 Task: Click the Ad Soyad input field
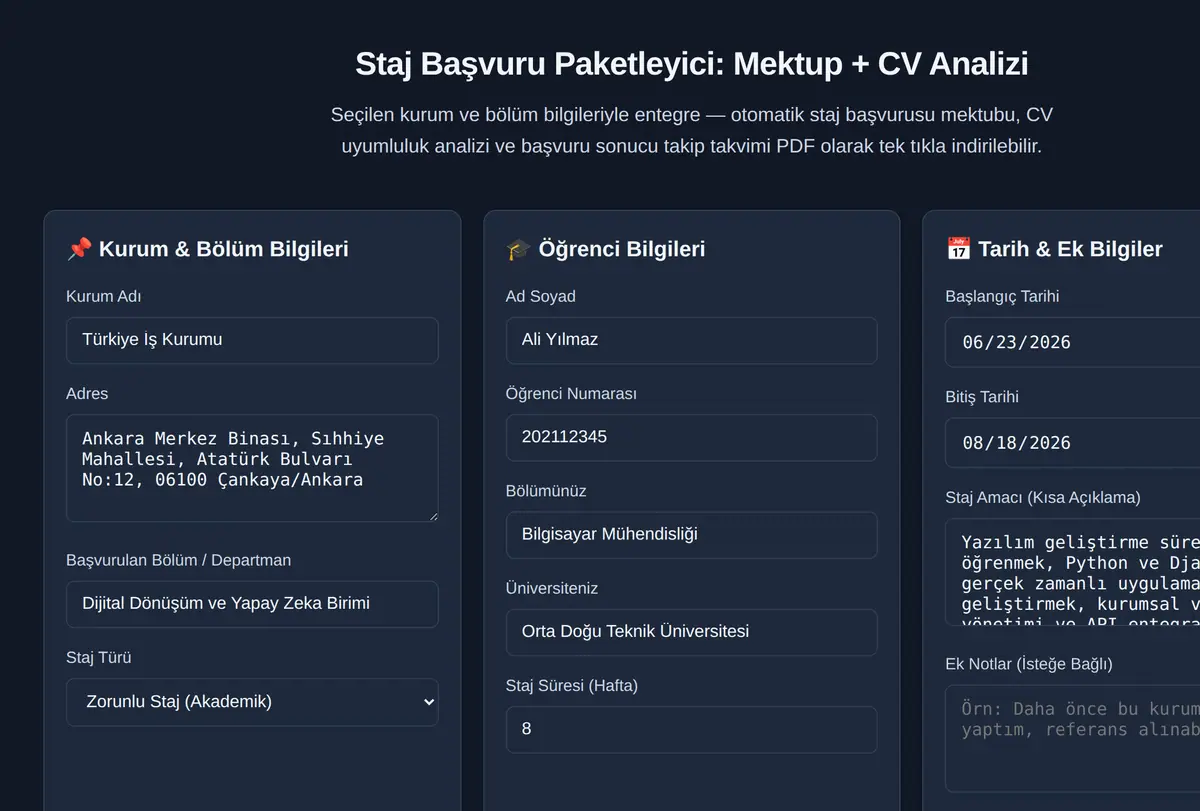tap(691, 340)
